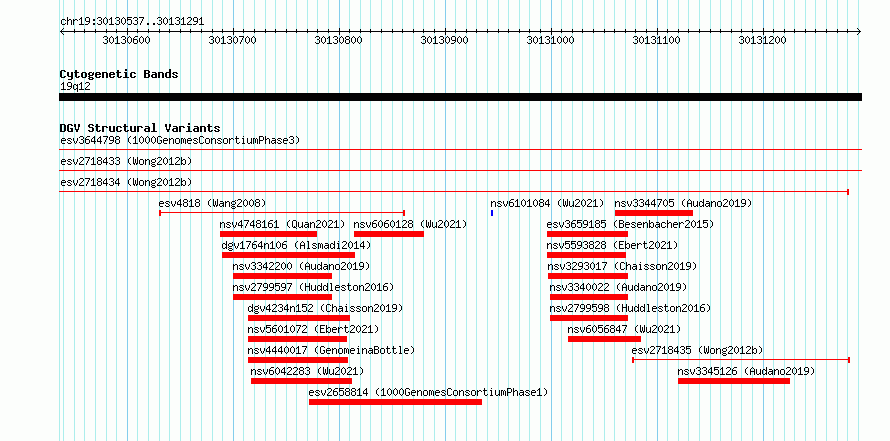Click the 19q12 band label

tap(75, 86)
